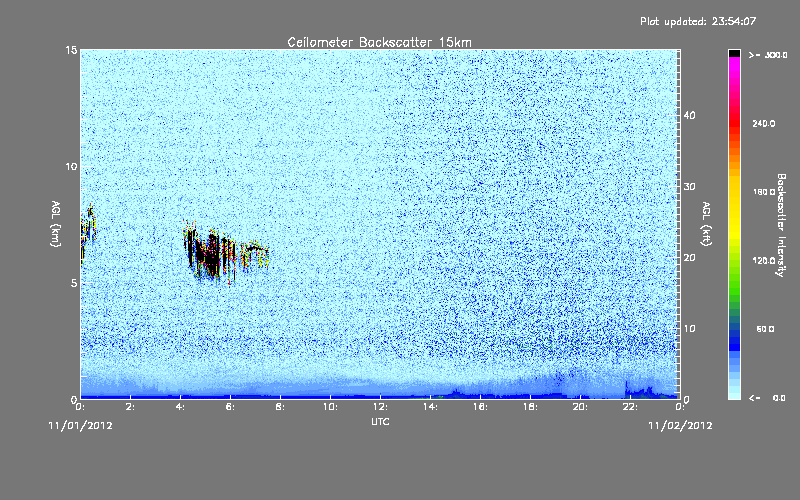Select the "UTC" x-axis label

(380, 421)
